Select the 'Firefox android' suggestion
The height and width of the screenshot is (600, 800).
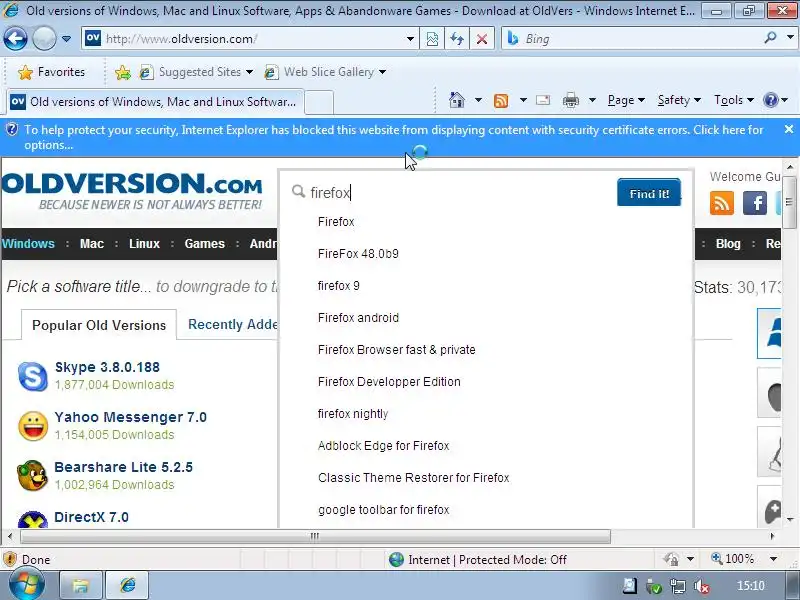[x=358, y=318]
